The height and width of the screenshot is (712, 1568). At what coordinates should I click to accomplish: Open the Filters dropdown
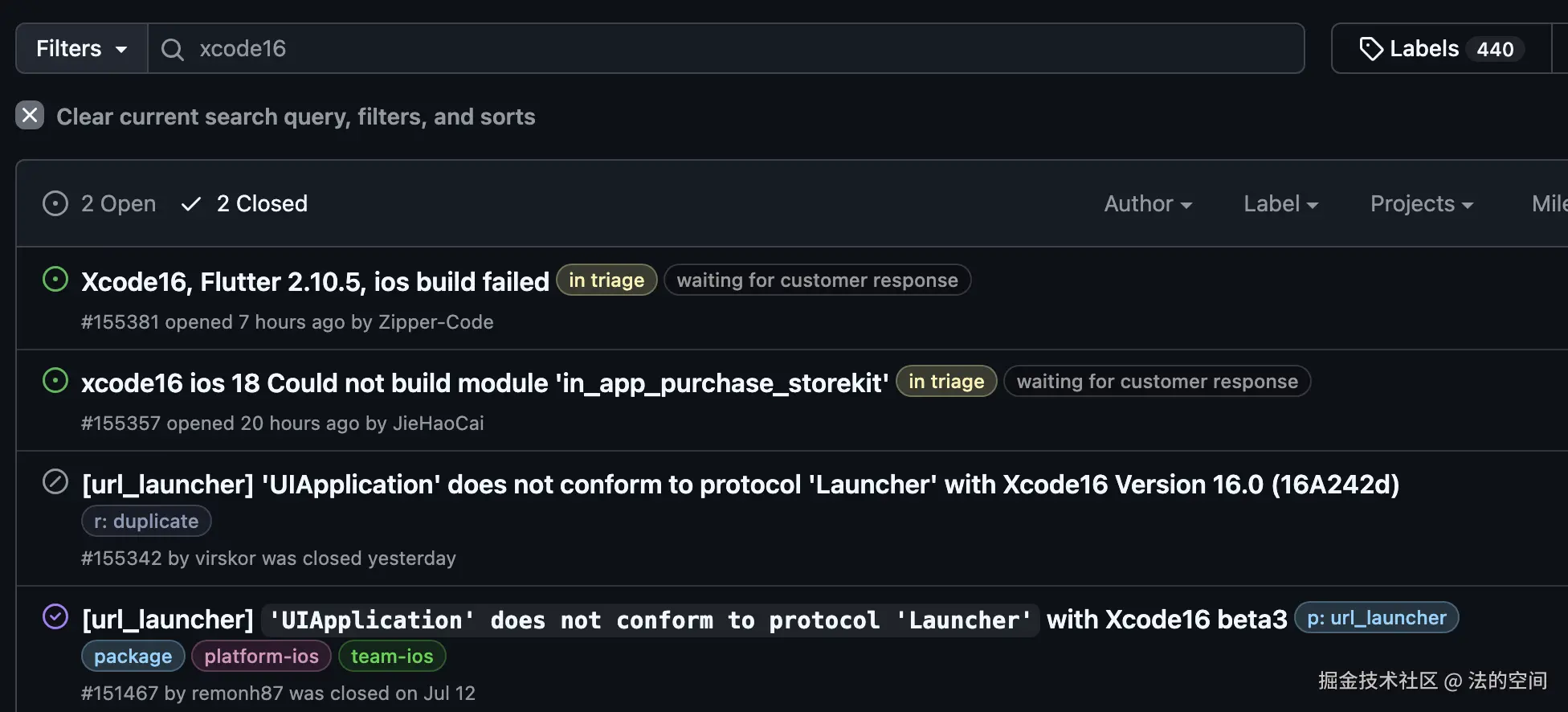(82, 49)
